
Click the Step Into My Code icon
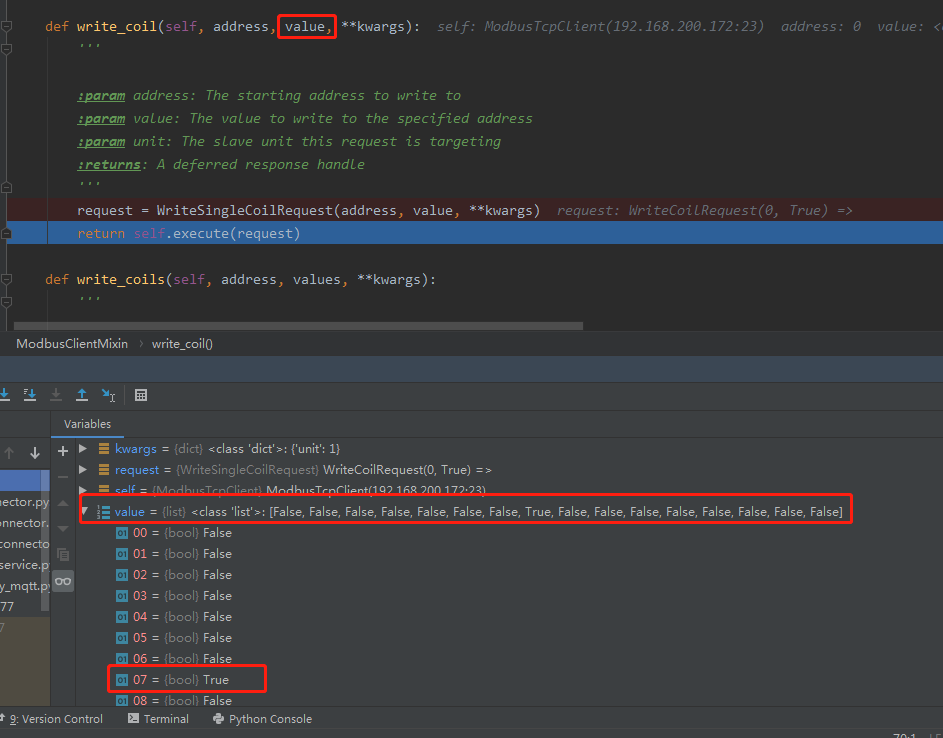[x=30, y=395]
